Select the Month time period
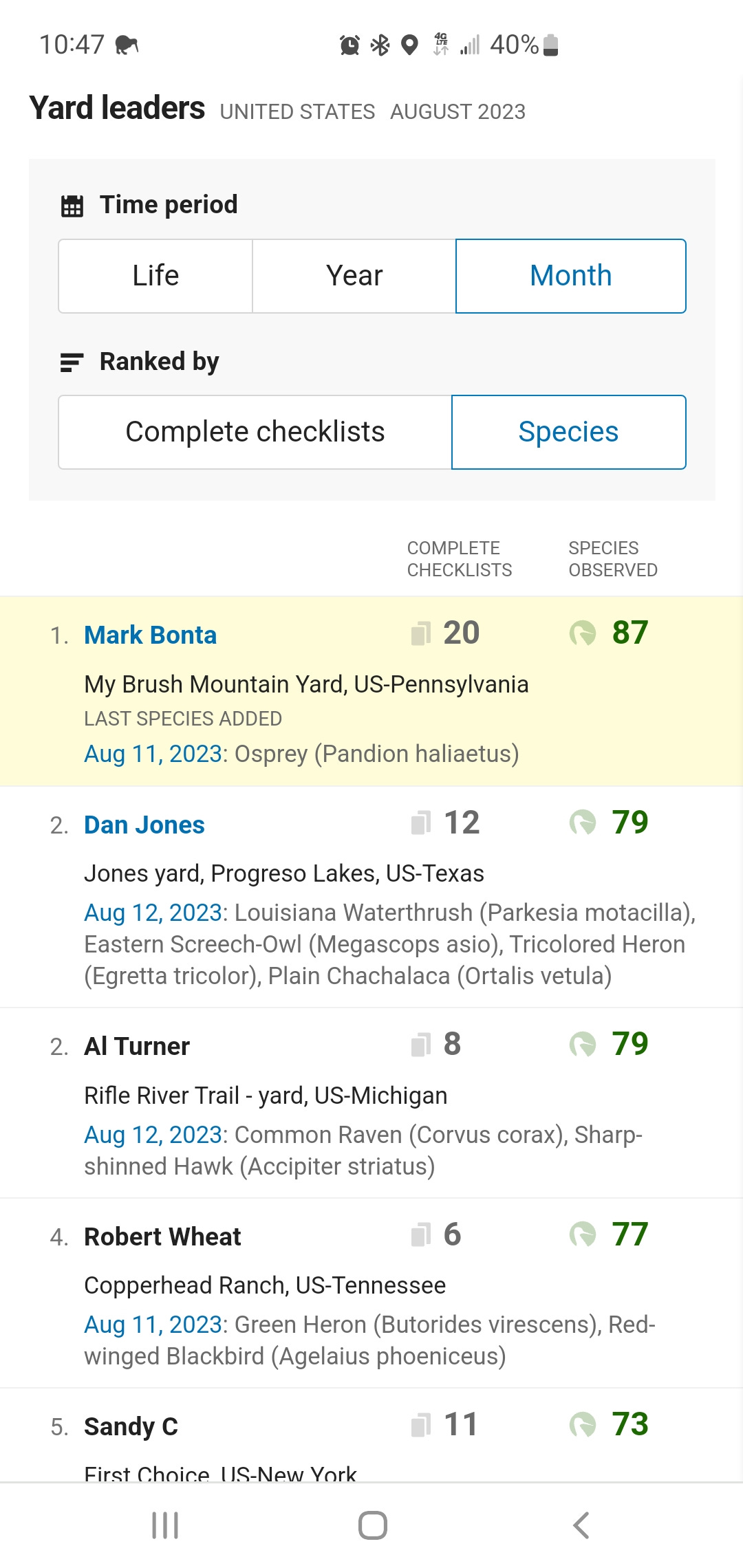 (570, 276)
